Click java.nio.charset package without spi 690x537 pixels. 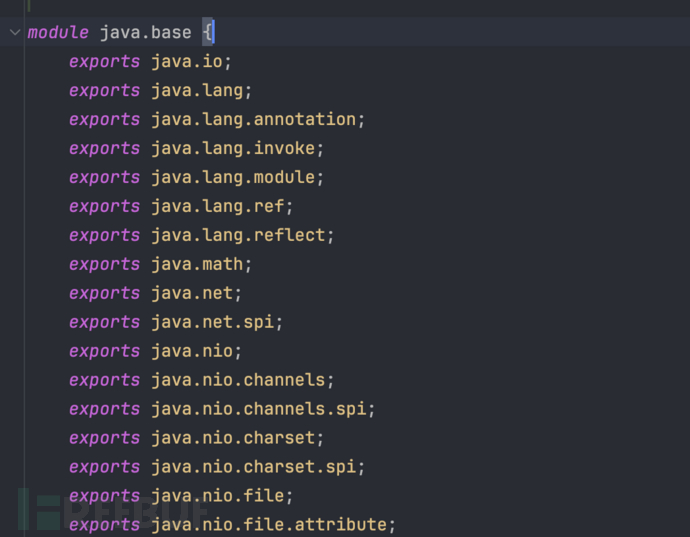237,439
